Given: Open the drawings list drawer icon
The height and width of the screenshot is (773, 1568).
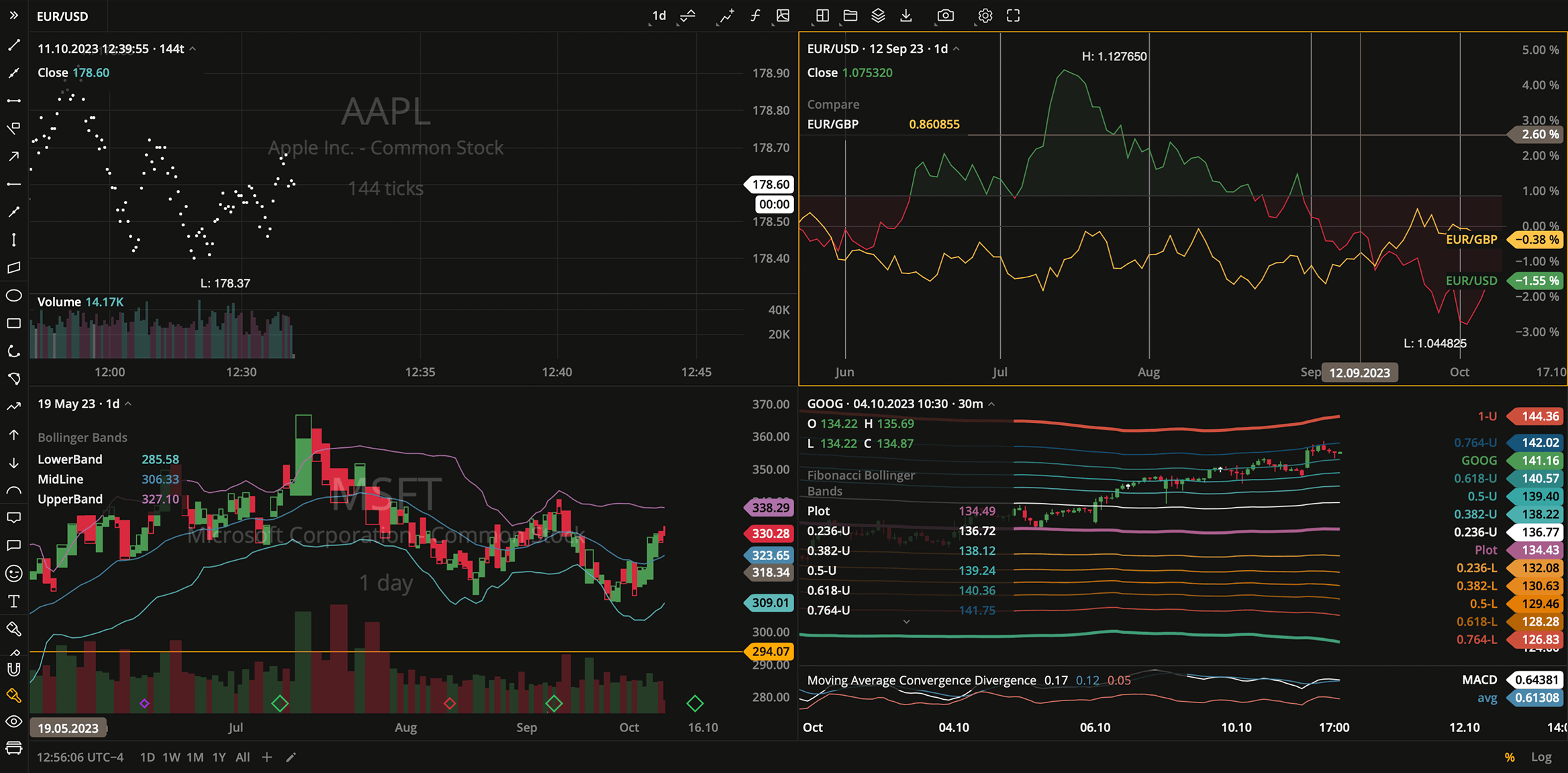Looking at the screenshot, I should pos(13,748).
